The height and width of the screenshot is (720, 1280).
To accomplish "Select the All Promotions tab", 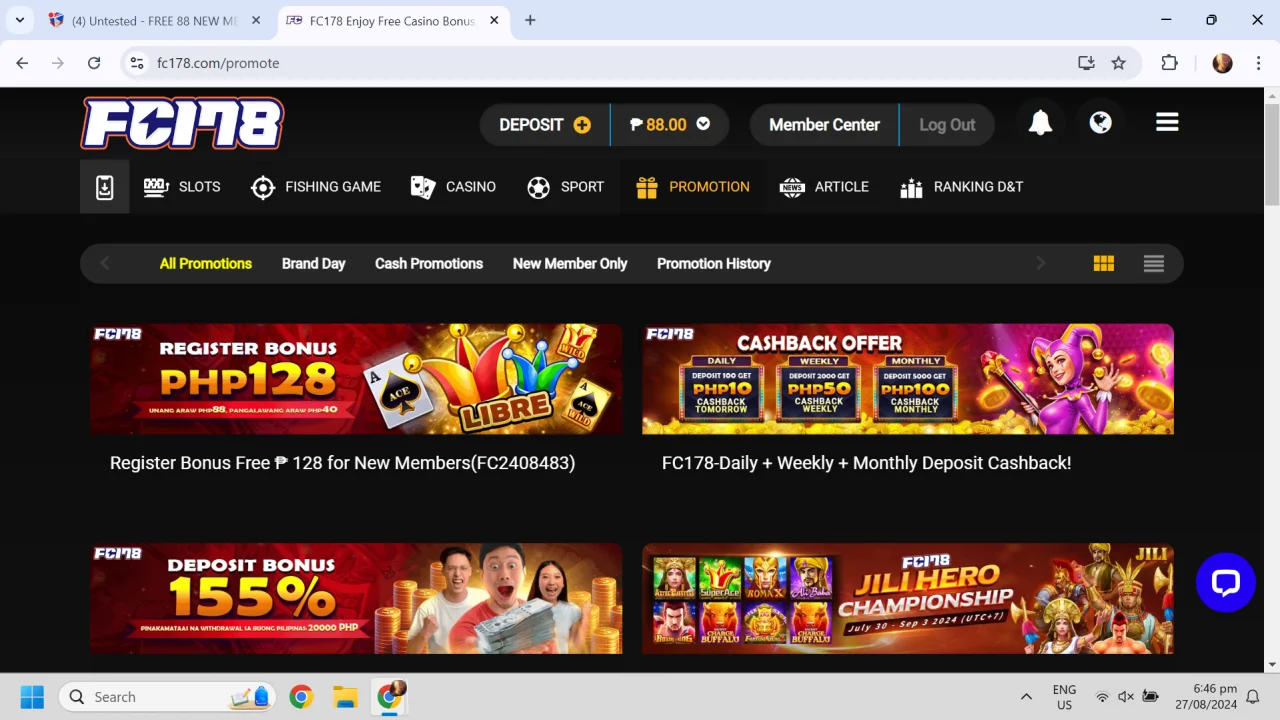I will tap(206, 264).
